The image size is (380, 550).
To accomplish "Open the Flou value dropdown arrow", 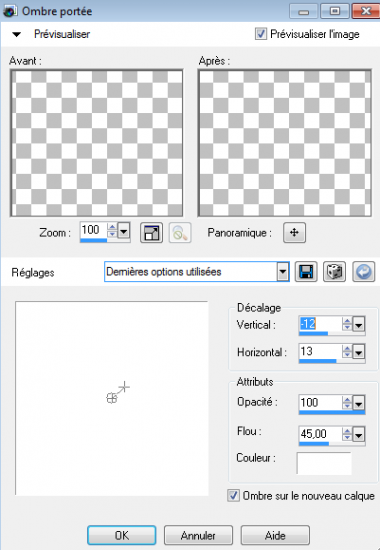I will [x=358, y=435].
